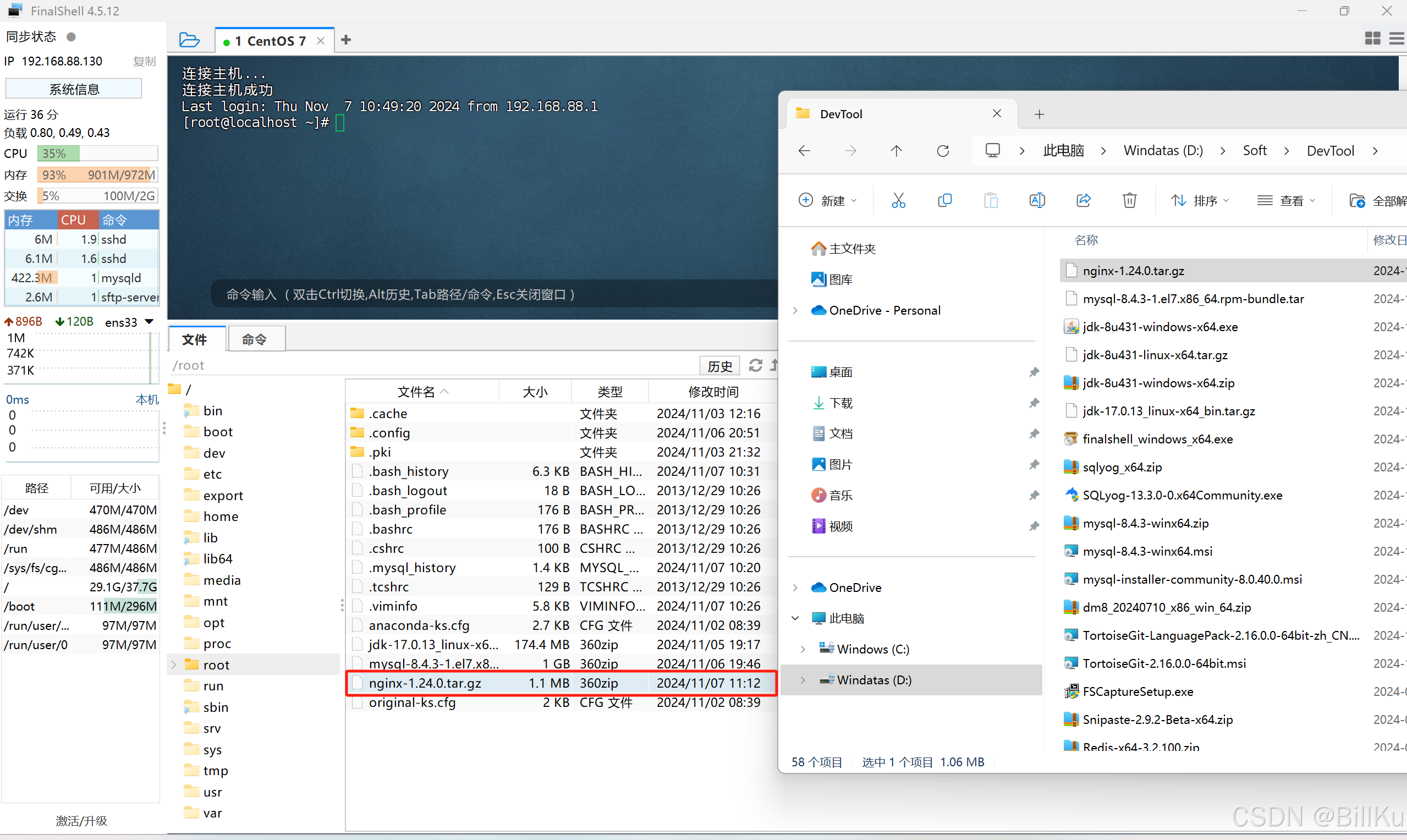Click Explorer's Delete trash icon
Image resolution: width=1407 pixels, height=840 pixels.
1129,200
